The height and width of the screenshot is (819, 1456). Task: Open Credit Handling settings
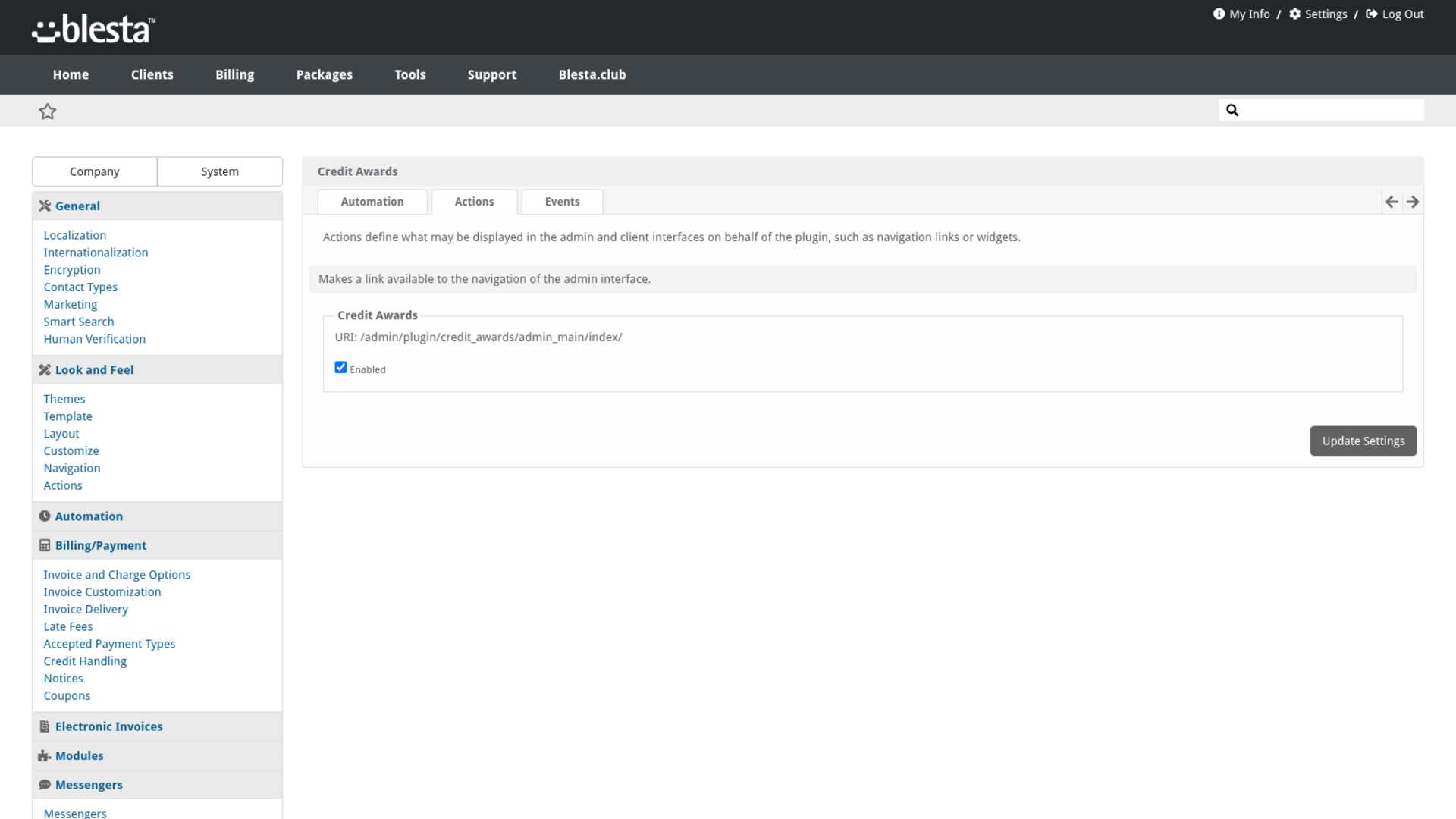[x=85, y=661]
